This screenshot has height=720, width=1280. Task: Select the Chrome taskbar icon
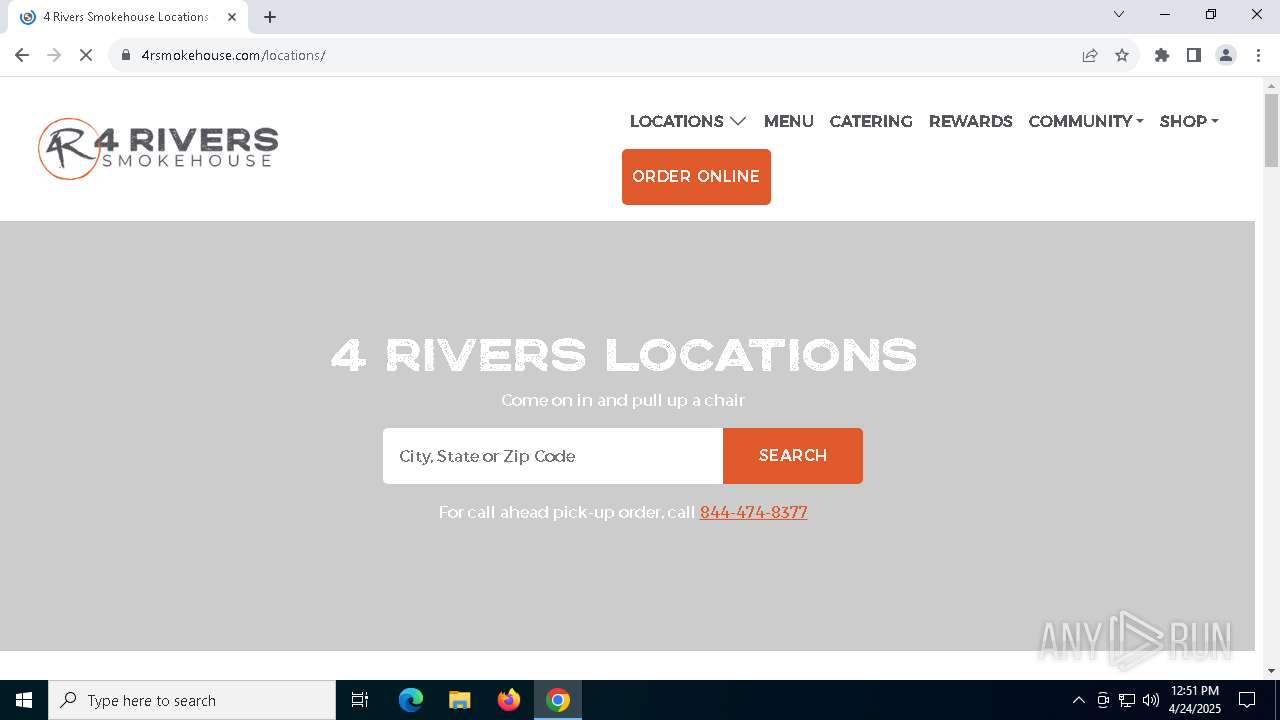(558, 700)
